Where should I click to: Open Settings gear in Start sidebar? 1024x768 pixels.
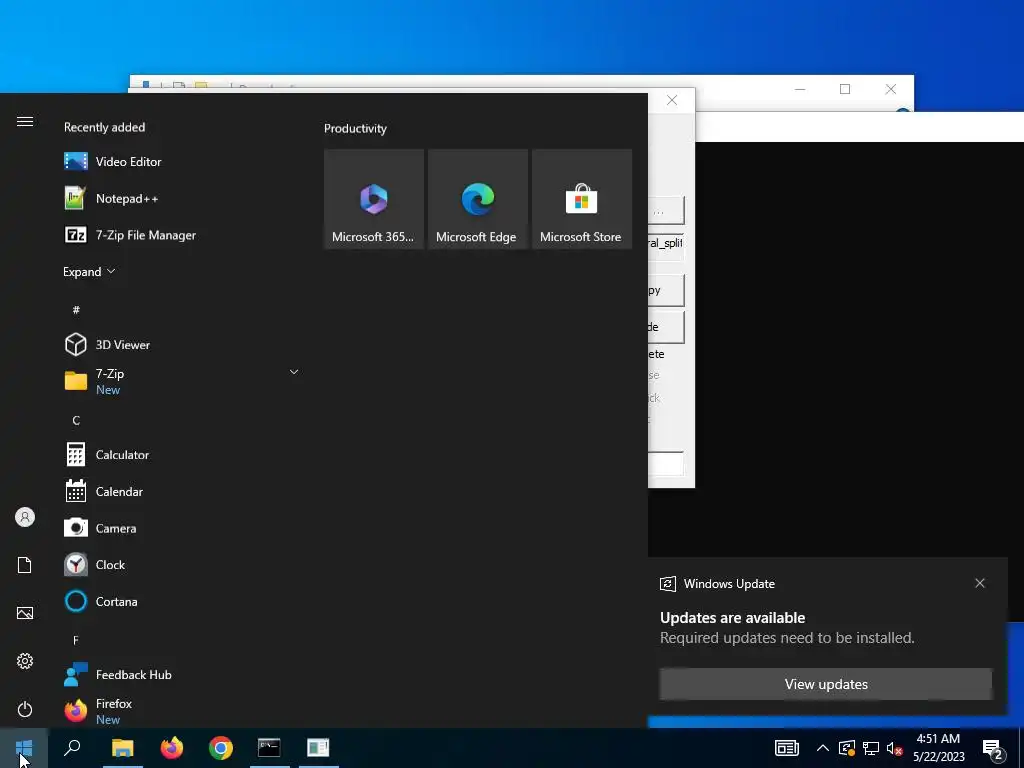25,661
